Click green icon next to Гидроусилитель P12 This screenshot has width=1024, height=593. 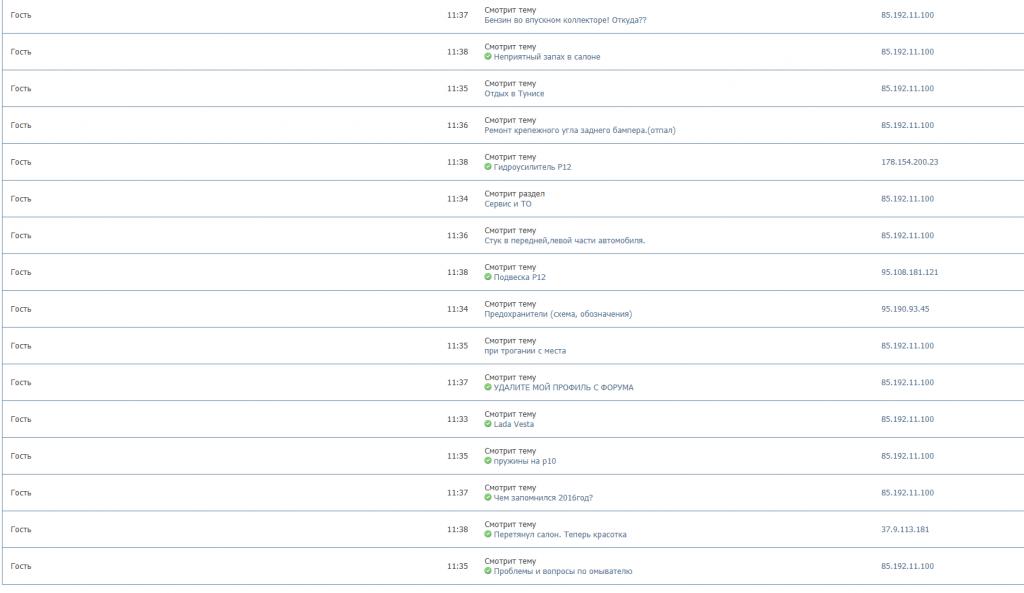[488, 167]
